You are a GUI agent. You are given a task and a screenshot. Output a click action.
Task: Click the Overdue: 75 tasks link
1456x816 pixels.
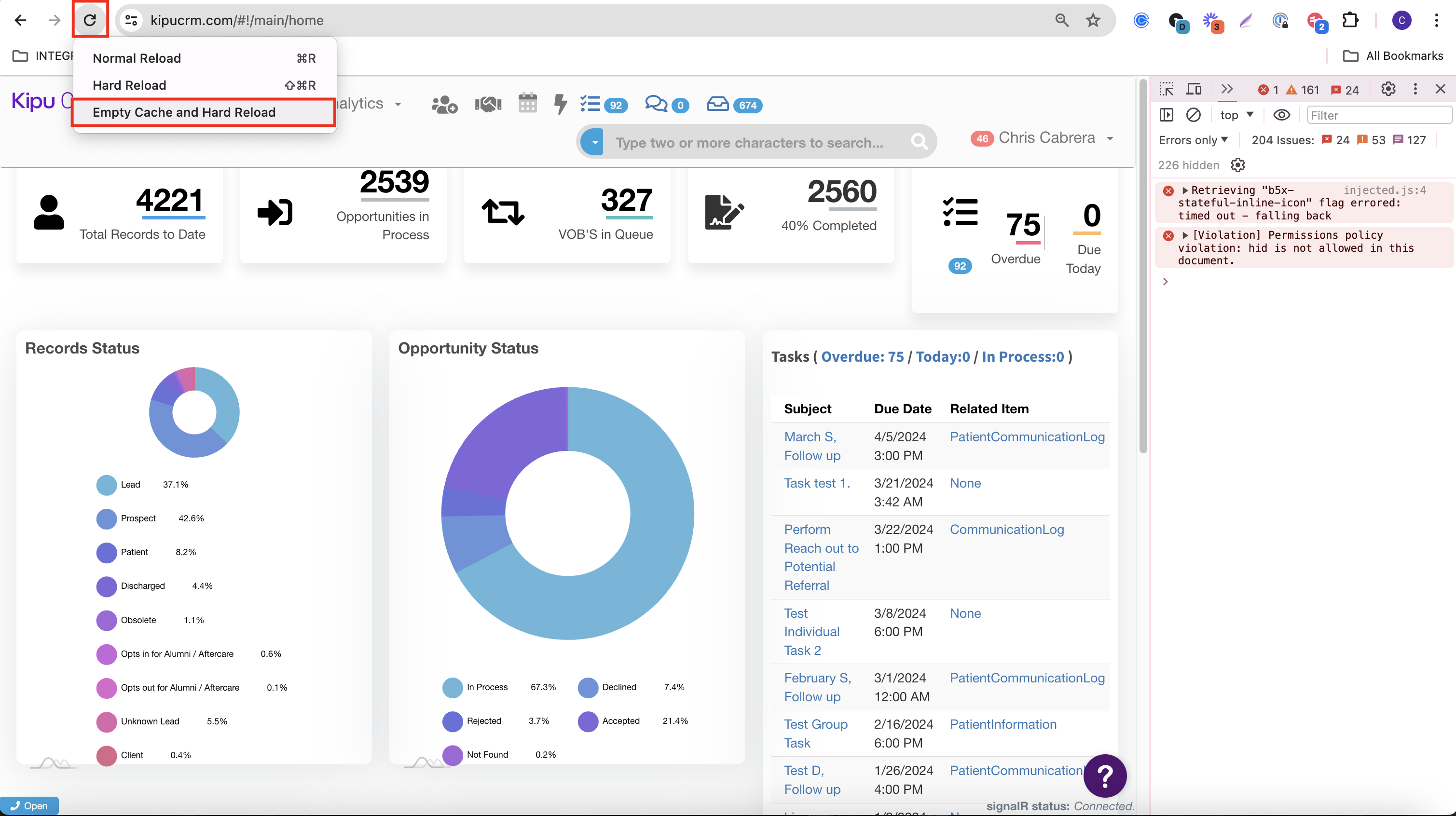point(862,356)
